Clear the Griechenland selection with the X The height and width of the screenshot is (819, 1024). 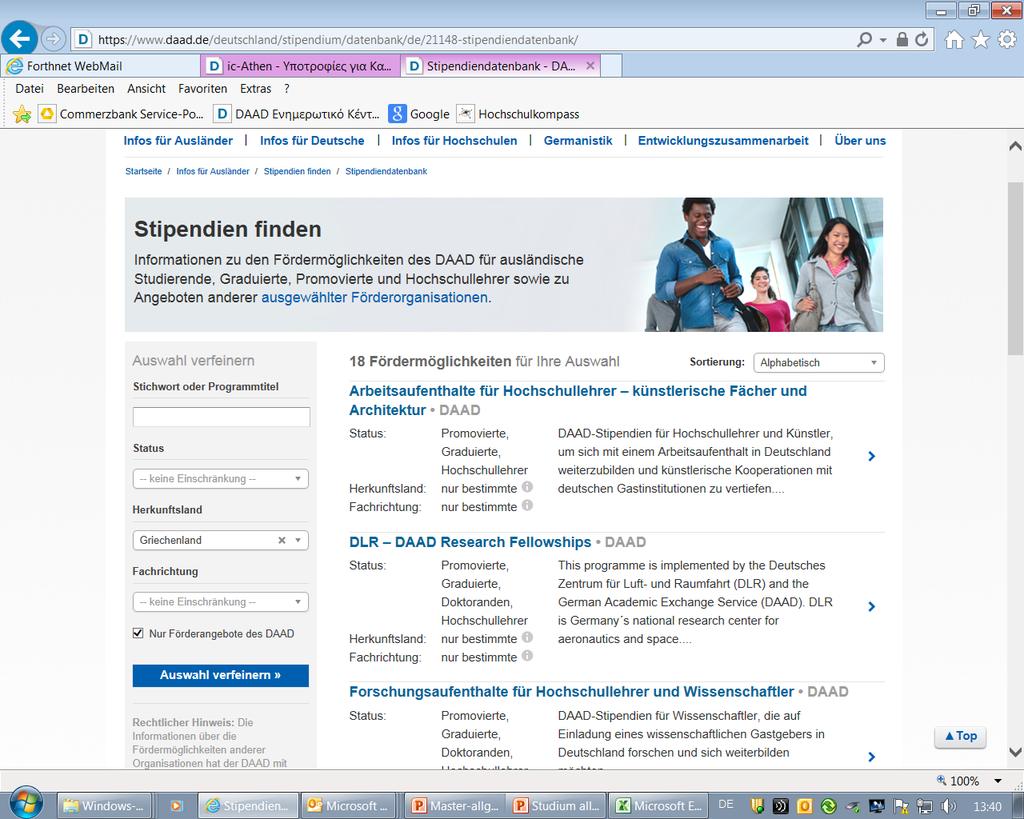pyautogui.click(x=282, y=540)
